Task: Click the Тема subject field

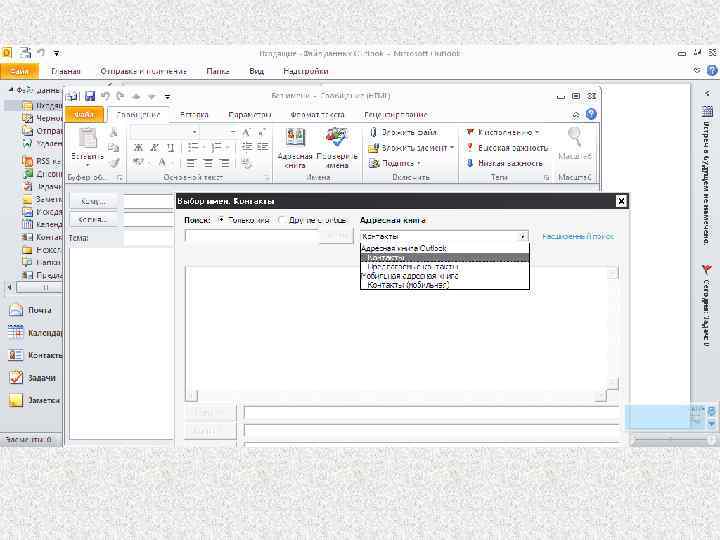Action: click(x=148, y=238)
